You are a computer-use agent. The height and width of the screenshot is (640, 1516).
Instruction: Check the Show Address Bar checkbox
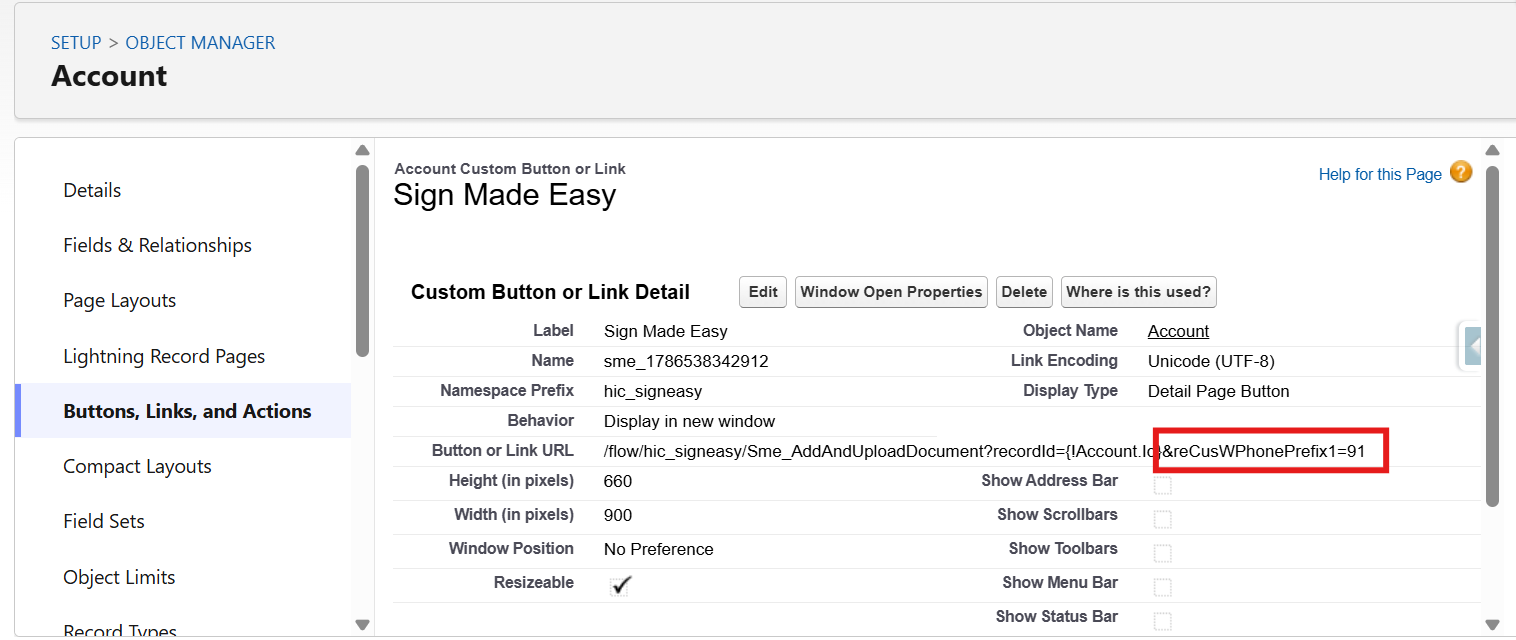[x=1162, y=485]
